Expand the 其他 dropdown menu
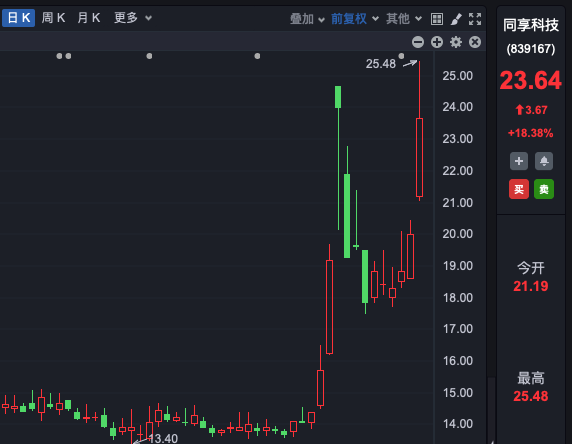The image size is (572, 444). (404, 19)
